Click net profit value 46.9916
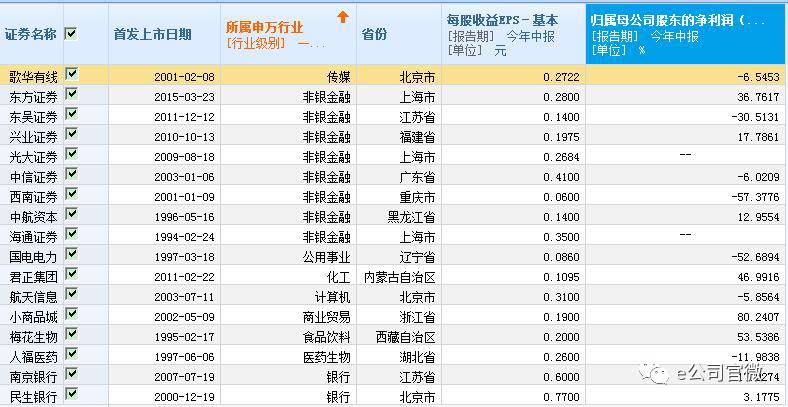The width and height of the screenshot is (788, 407). click(x=757, y=277)
